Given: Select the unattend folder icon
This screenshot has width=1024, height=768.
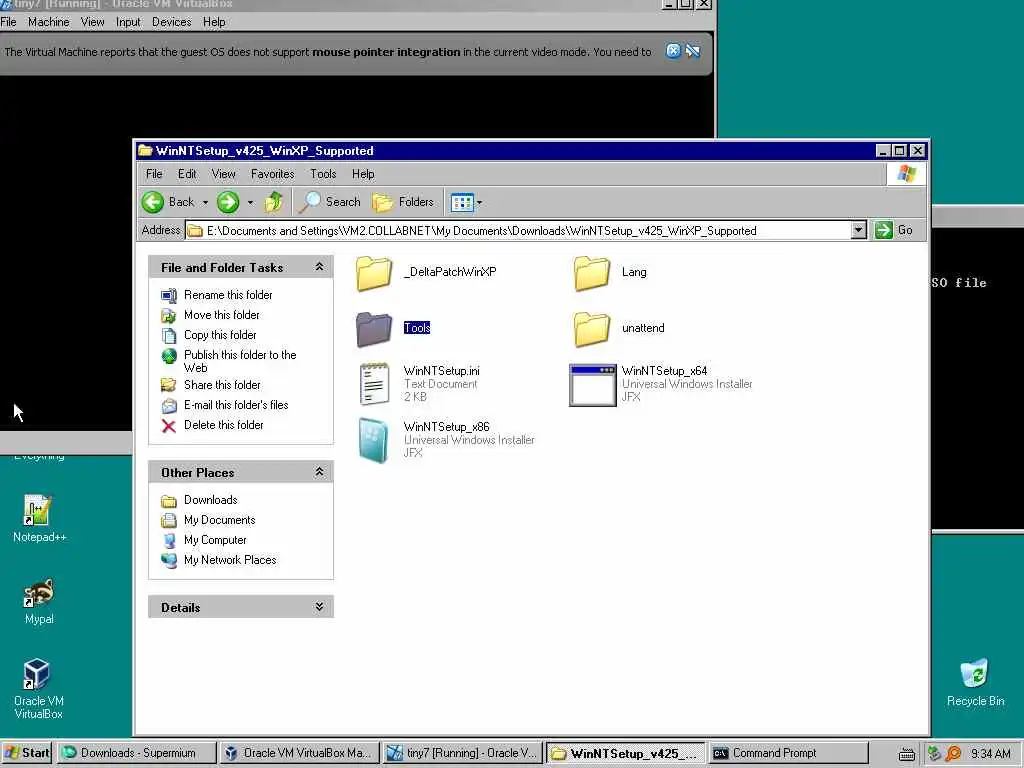Looking at the screenshot, I should click(592, 328).
